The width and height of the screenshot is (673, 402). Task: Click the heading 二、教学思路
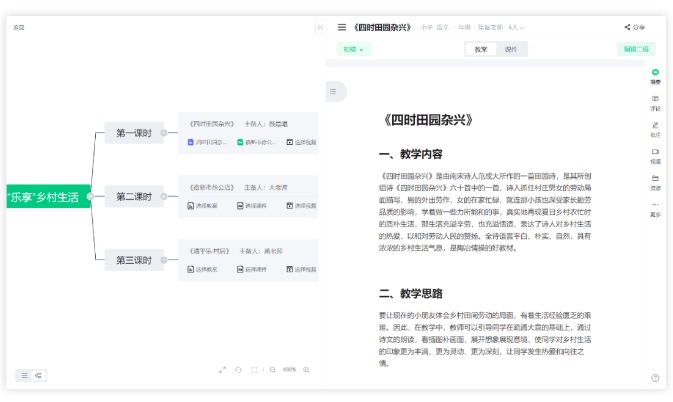tap(410, 293)
